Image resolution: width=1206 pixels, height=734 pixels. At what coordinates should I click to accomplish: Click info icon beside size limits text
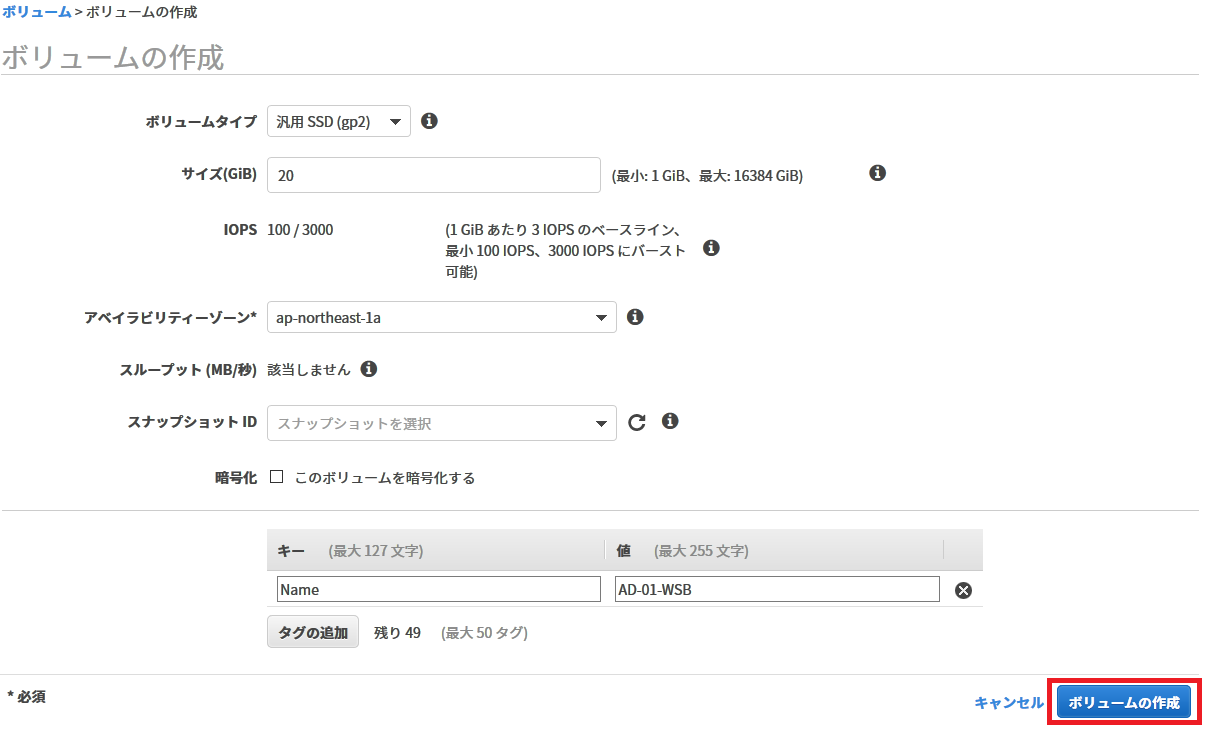(x=877, y=173)
